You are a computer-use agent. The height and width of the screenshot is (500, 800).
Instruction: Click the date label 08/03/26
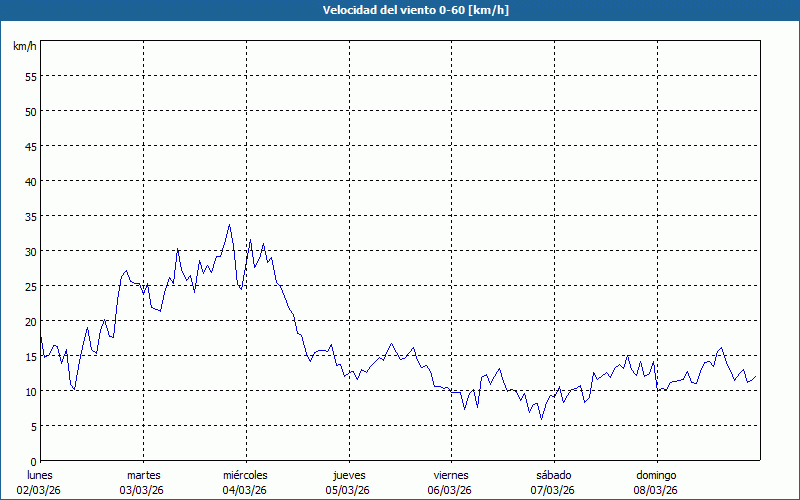(x=656, y=490)
